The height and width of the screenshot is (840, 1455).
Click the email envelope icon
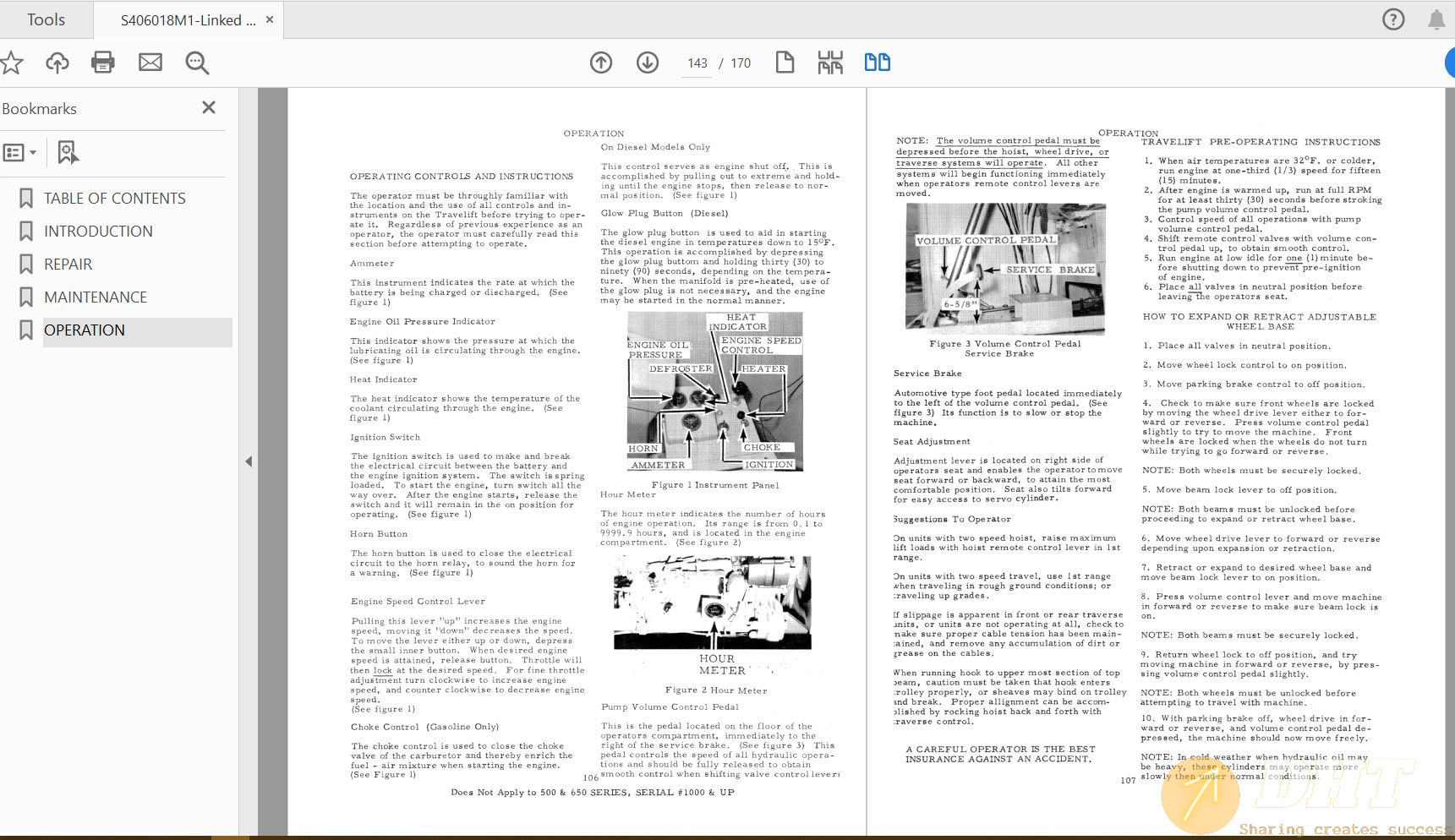tap(150, 63)
